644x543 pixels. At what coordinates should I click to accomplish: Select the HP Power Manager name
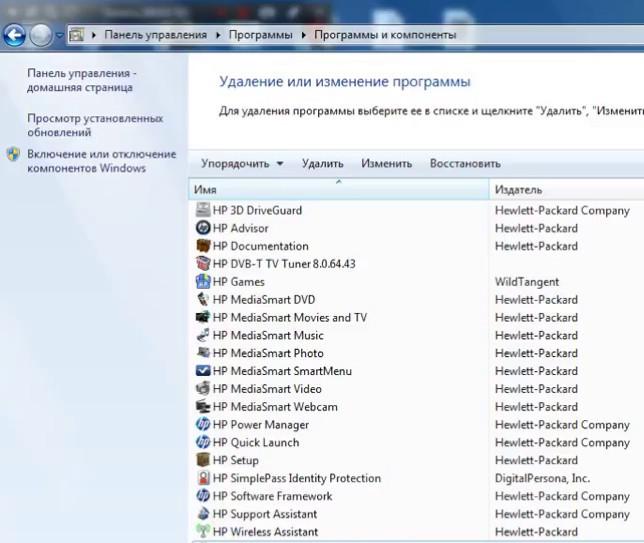pos(261,425)
